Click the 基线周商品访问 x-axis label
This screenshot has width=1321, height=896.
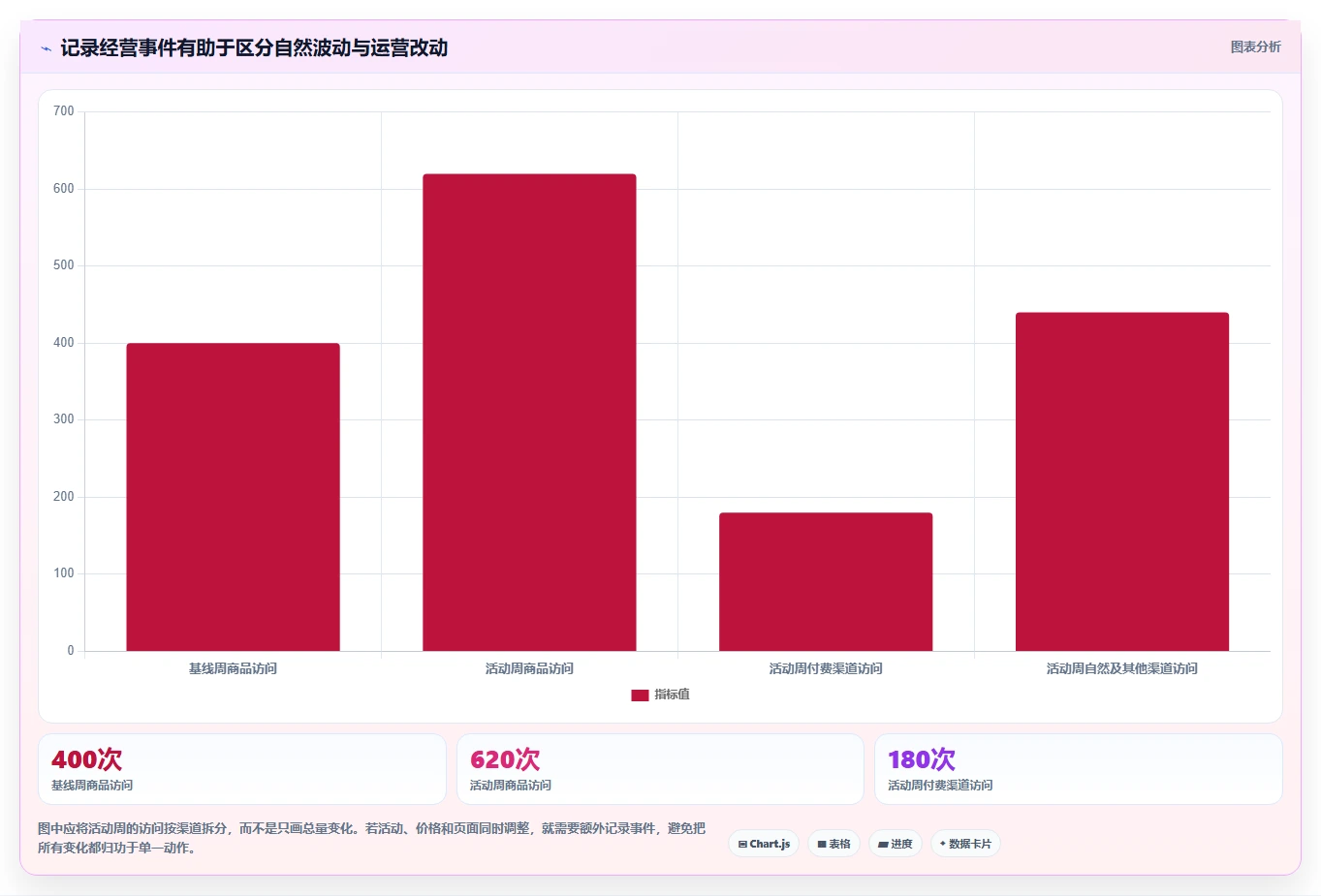click(x=233, y=668)
